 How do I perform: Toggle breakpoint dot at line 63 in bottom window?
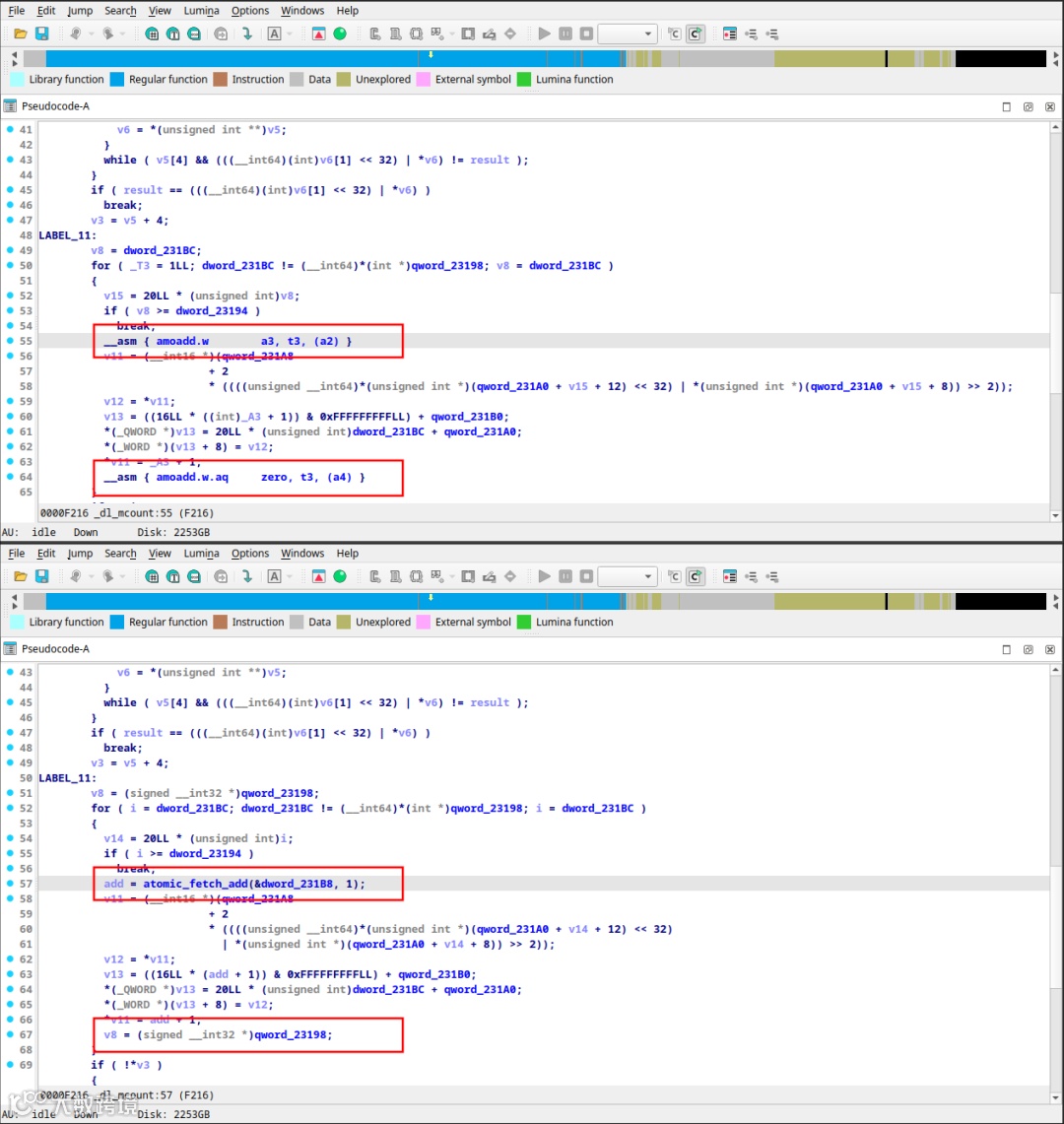pyautogui.click(x=10, y=973)
